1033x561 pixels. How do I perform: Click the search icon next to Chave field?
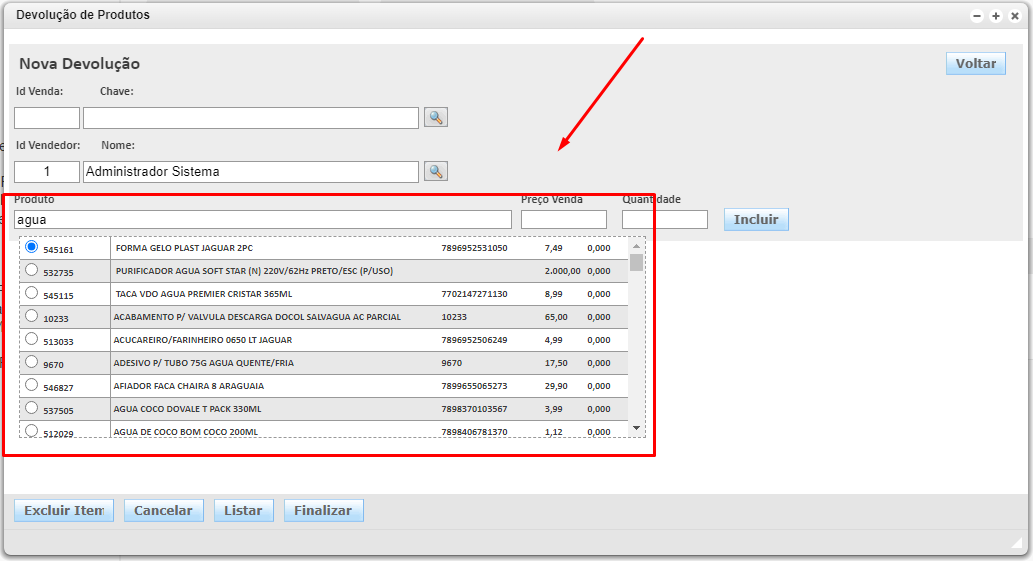coord(435,118)
